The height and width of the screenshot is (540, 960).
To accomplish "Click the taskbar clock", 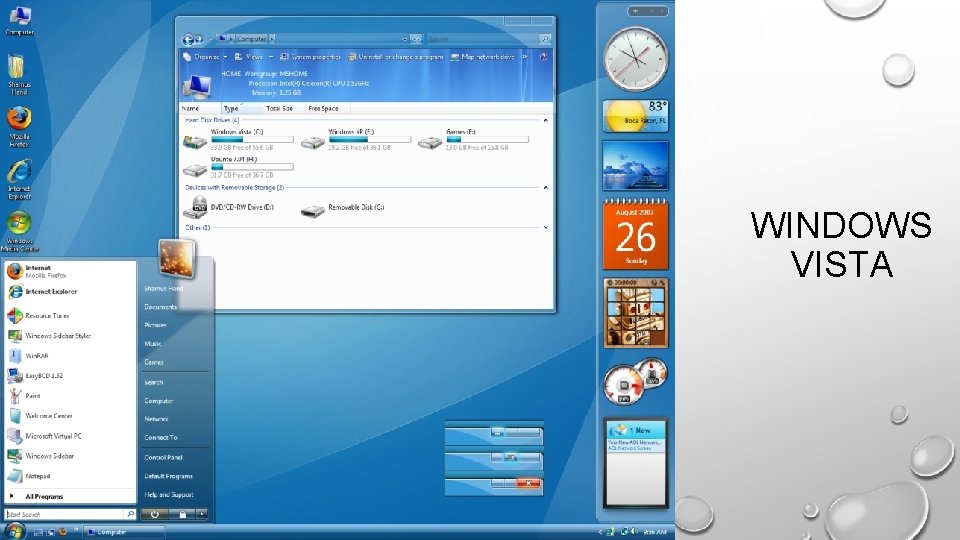I will click(654, 532).
